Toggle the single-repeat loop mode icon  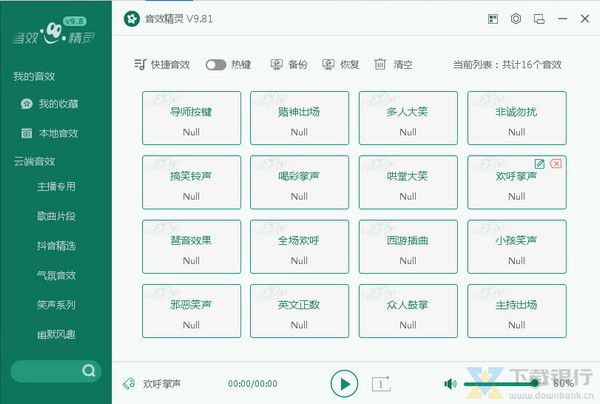(x=381, y=384)
